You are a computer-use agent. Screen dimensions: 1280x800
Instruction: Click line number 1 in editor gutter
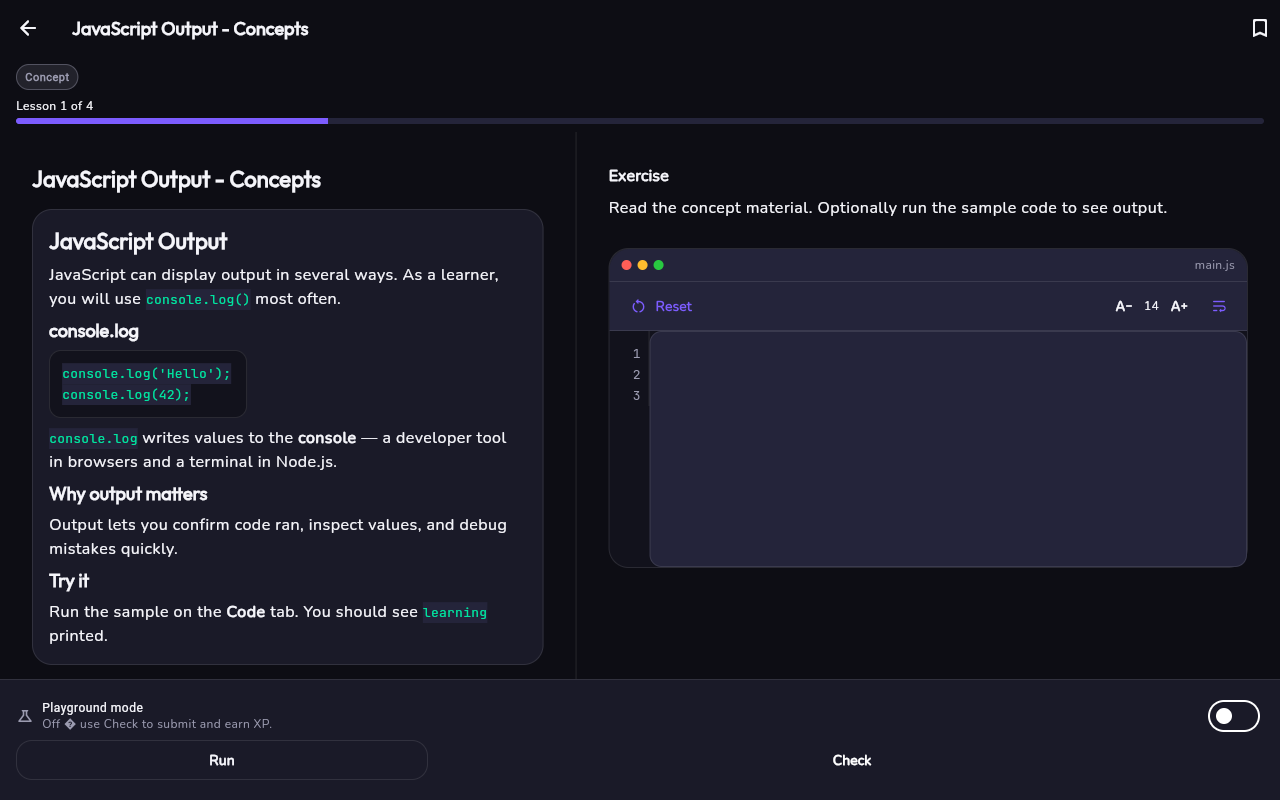(x=636, y=354)
